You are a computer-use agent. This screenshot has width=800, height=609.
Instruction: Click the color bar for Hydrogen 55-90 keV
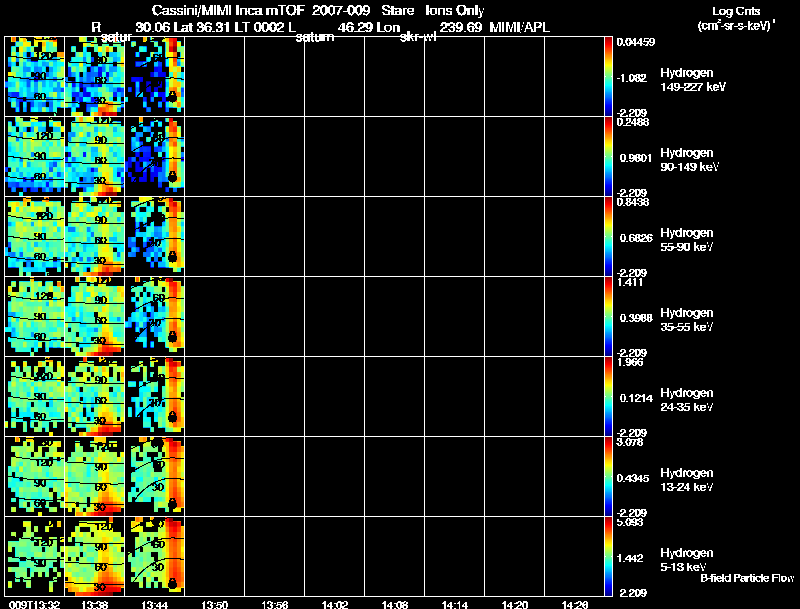(x=608, y=237)
